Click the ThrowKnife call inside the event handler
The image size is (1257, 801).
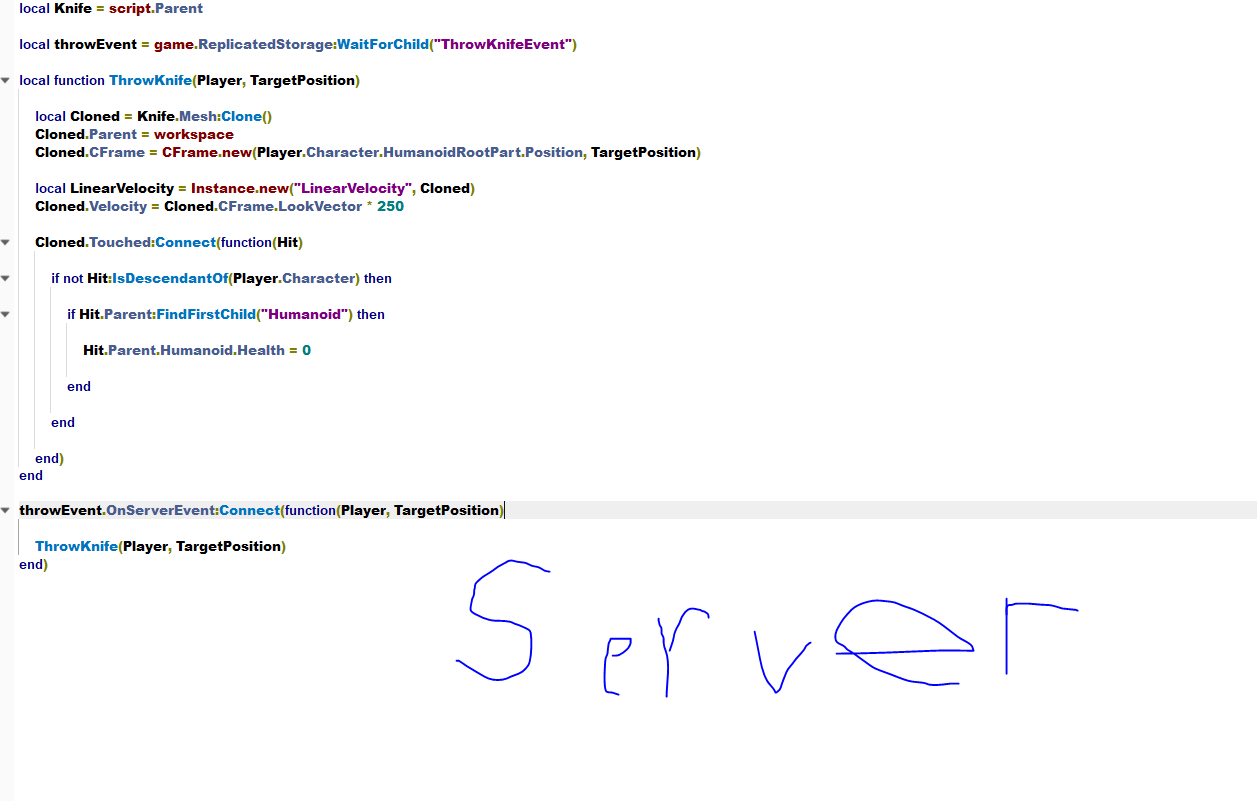76,546
